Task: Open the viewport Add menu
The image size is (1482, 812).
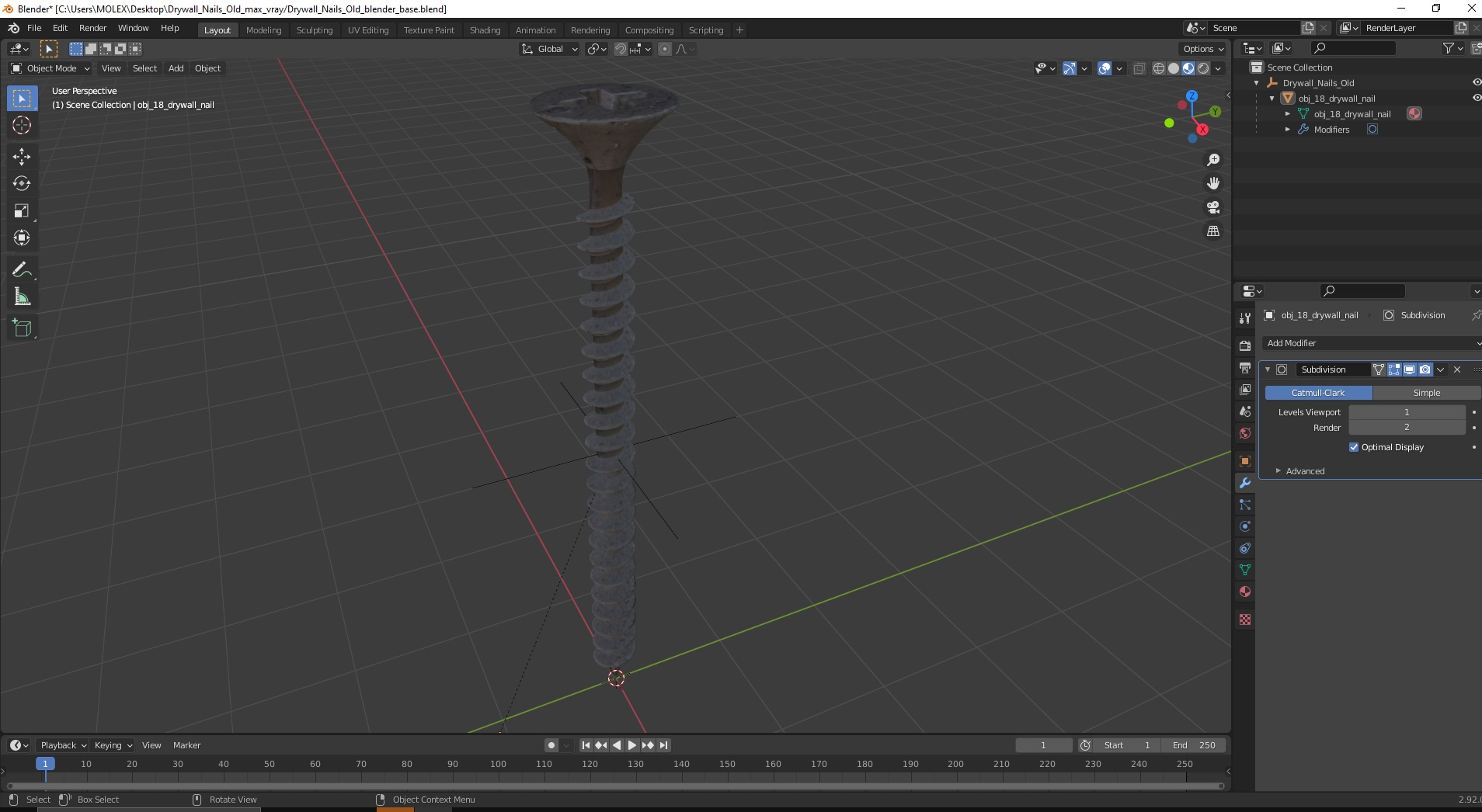Action: coord(176,68)
